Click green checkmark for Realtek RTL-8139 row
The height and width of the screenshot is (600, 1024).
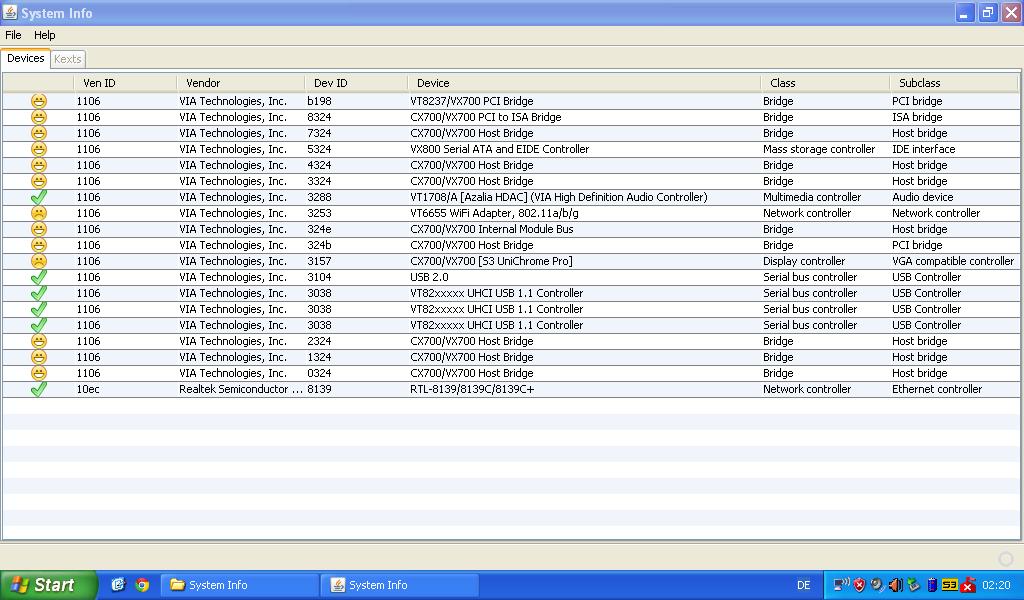[x=39, y=389]
